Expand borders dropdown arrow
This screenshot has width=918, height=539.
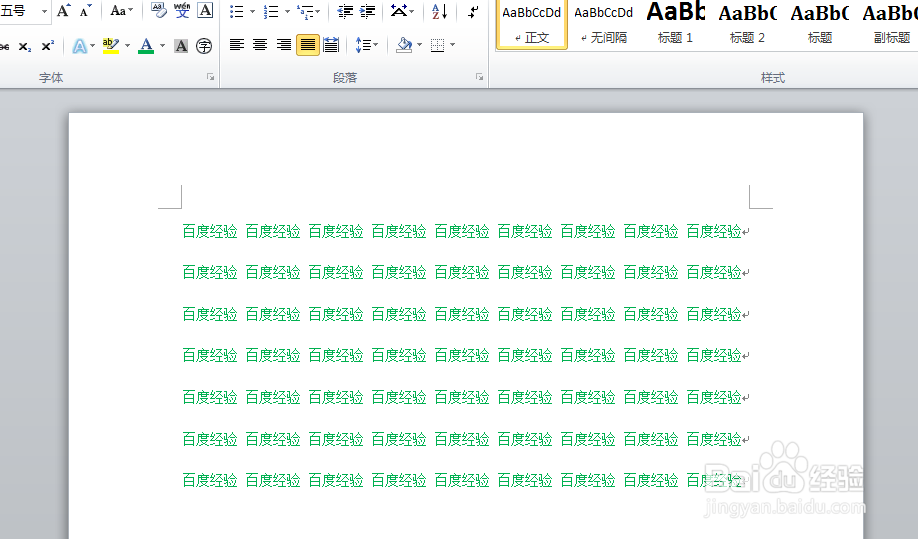pos(453,45)
